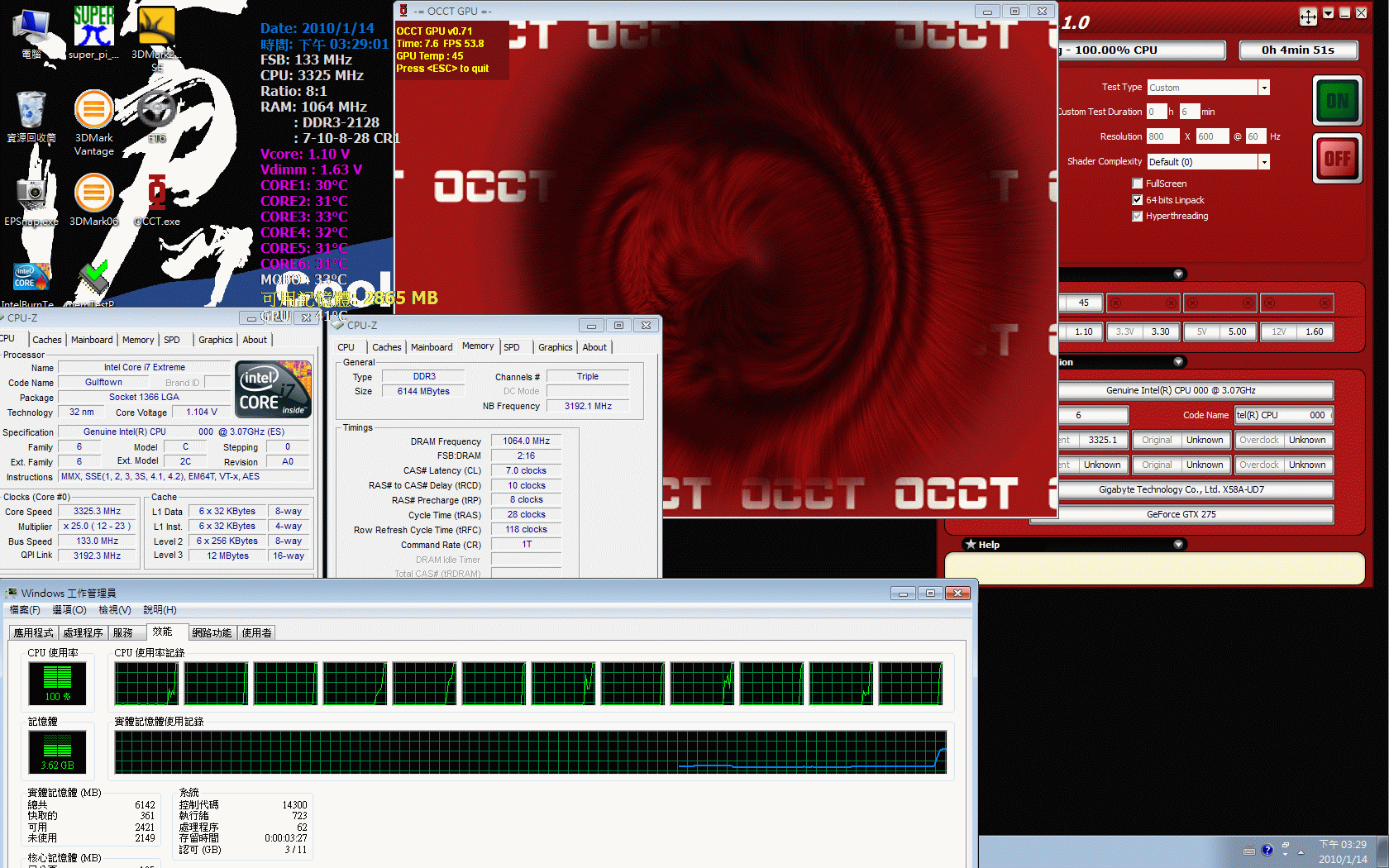Click Gigabyte Technology X58A-UD7 field in OCCT
The height and width of the screenshot is (868, 1389).
click(1181, 489)
